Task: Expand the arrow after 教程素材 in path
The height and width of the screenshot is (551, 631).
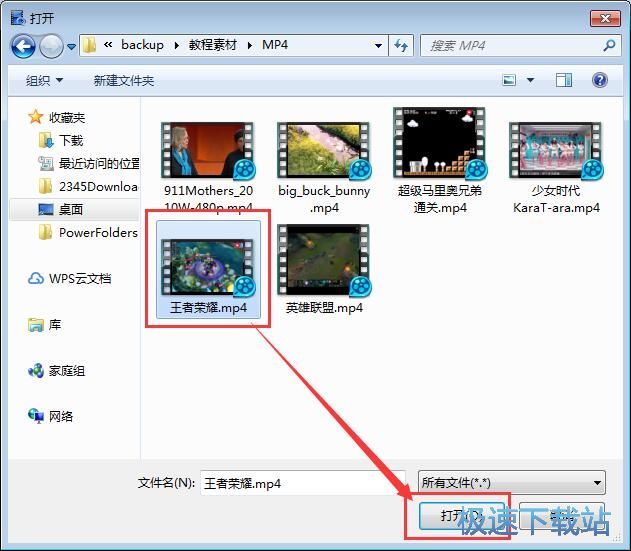Action: [250, 45]
